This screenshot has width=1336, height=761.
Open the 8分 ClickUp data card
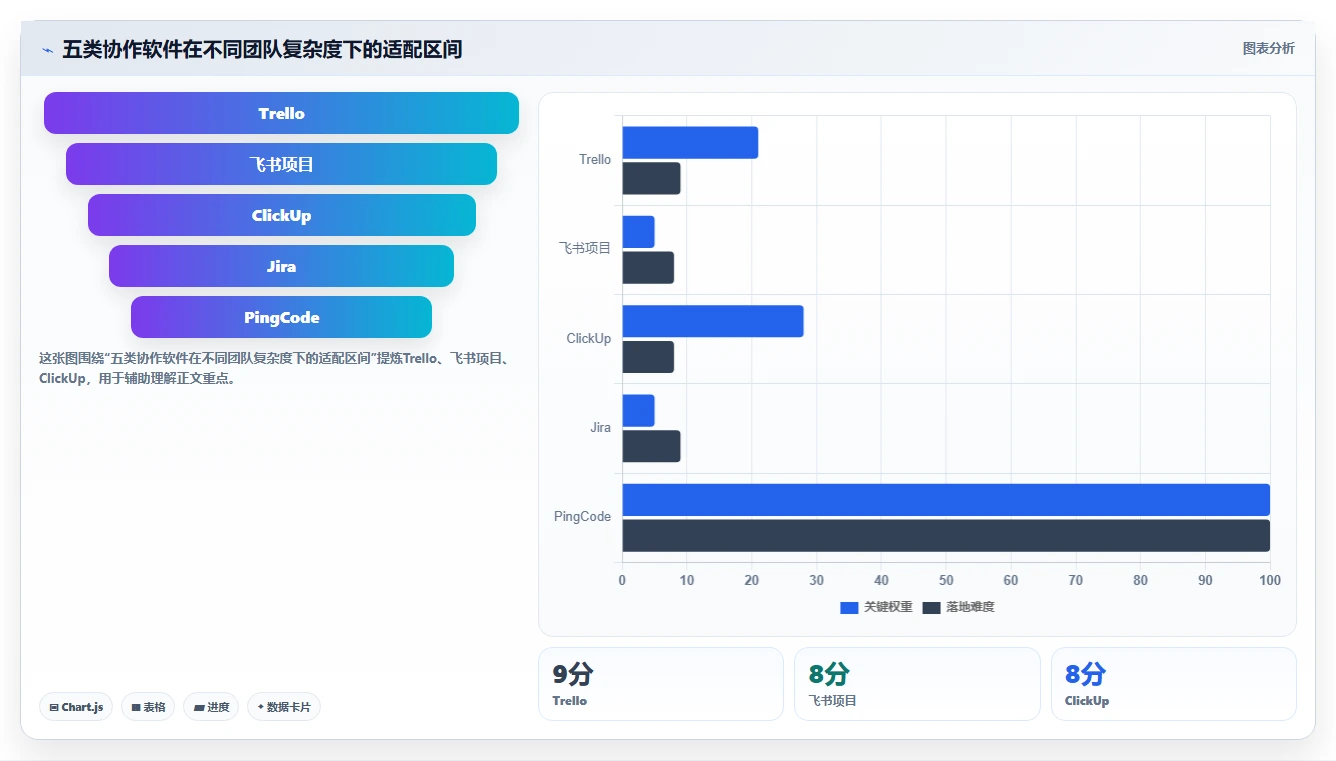tap(1174, 684)
